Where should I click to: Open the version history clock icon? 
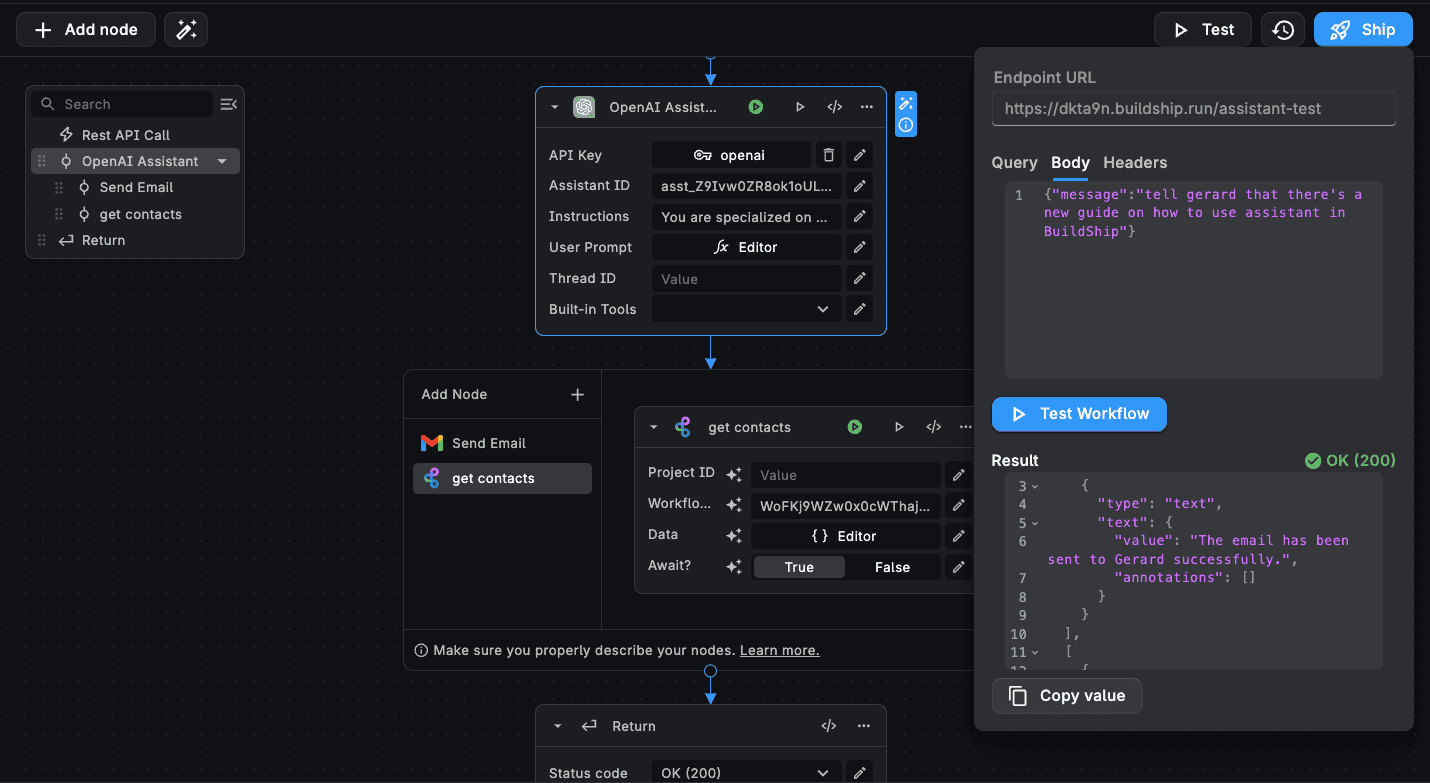pos(1283,30)
